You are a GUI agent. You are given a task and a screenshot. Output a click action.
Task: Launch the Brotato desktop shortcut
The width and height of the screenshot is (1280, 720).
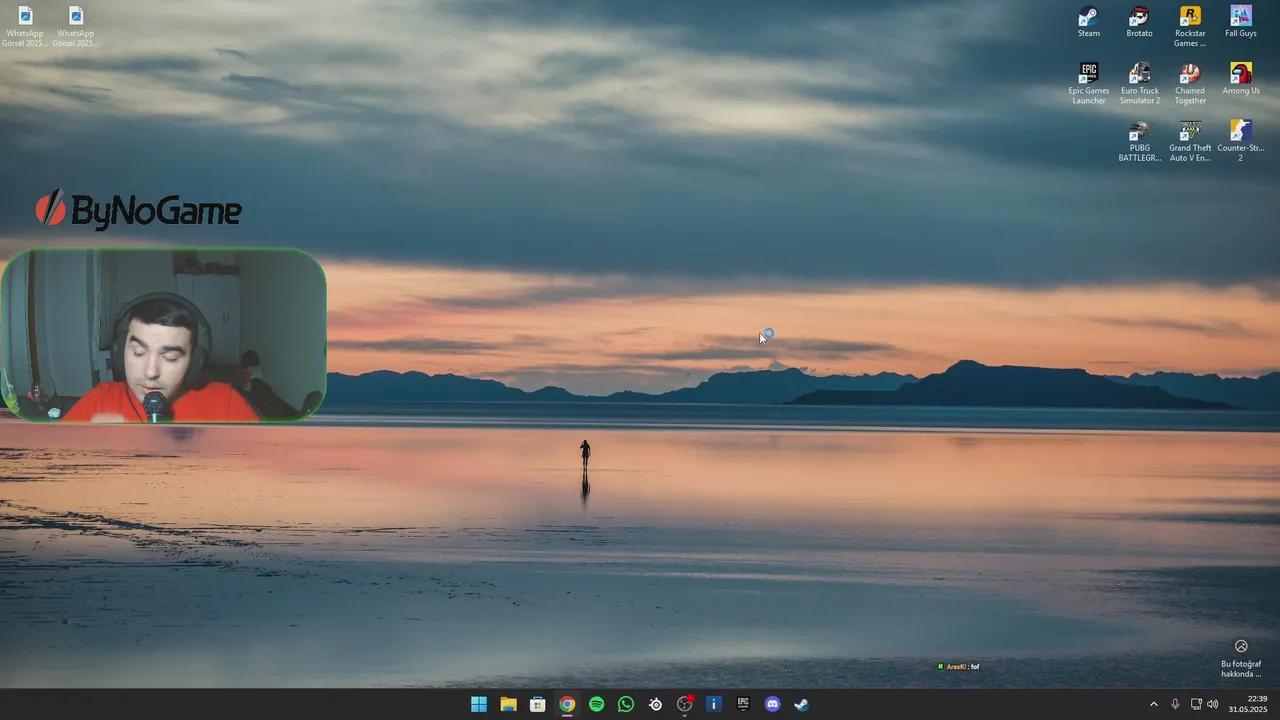click(x=1139, y=22)
